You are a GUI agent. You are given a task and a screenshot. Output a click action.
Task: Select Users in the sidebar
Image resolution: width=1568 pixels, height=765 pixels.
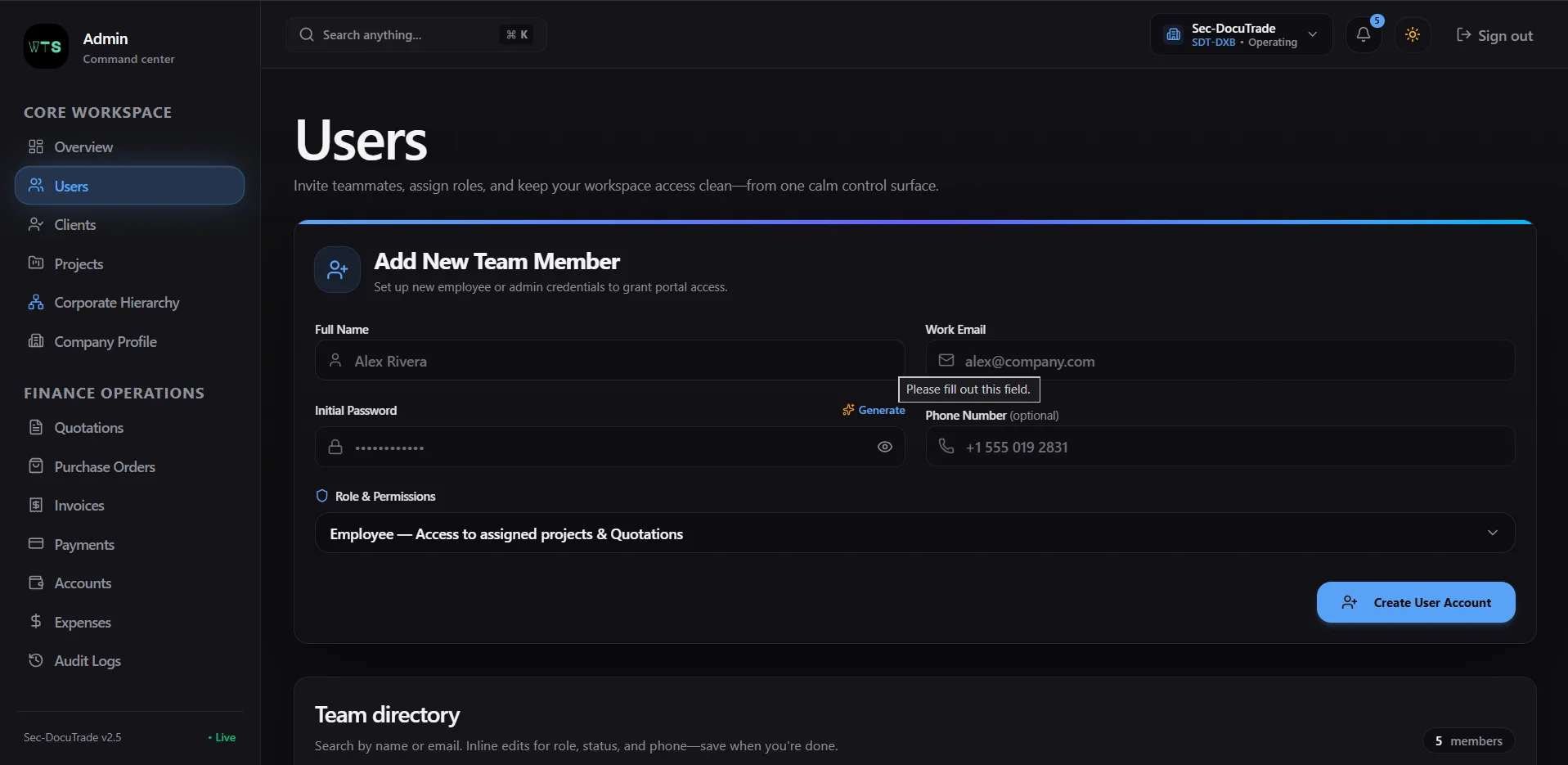129,186
